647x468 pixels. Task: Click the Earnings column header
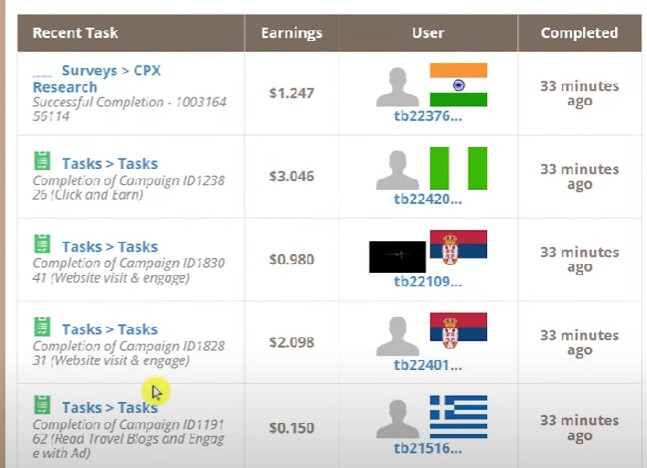291,33
